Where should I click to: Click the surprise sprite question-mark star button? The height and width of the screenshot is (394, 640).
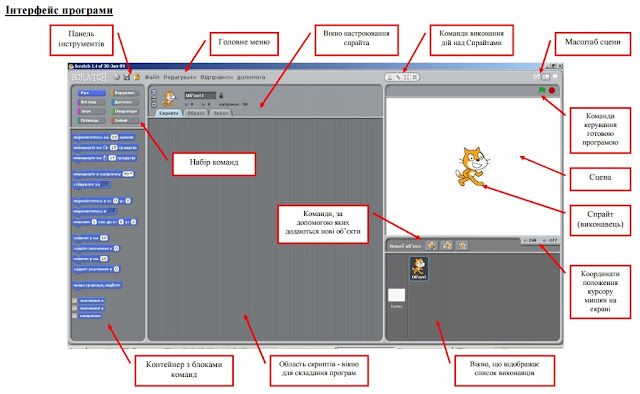[x=462, y=245]
